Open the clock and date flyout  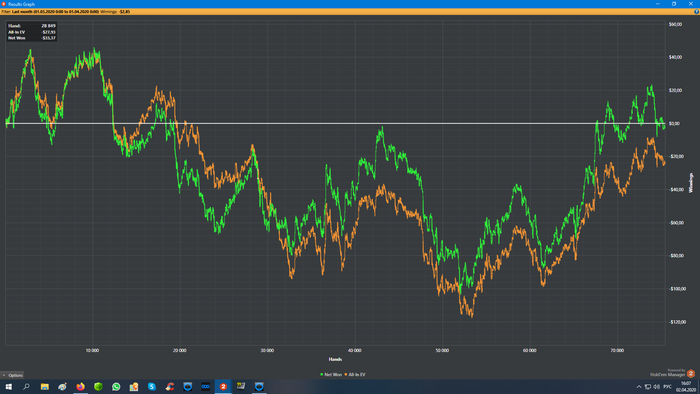pos(686,386)
